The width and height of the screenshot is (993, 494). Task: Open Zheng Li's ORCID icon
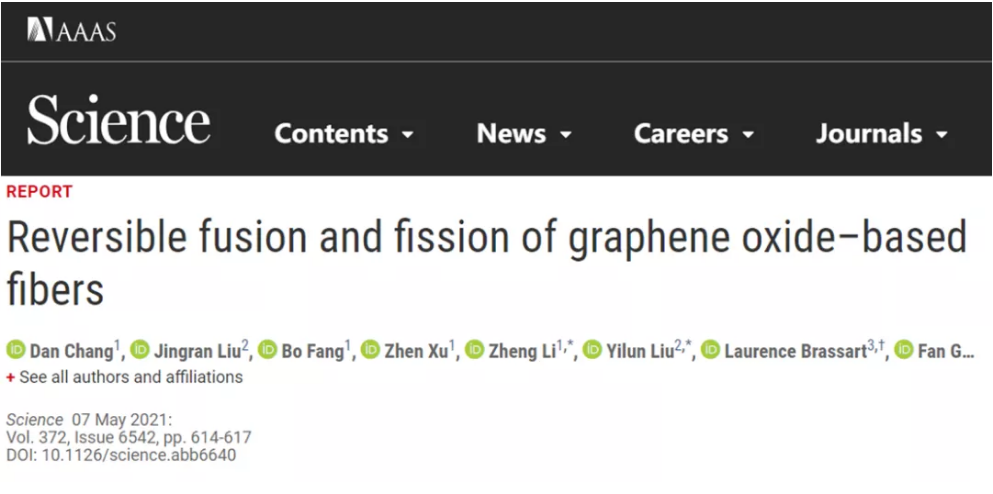tap(475, 350)
